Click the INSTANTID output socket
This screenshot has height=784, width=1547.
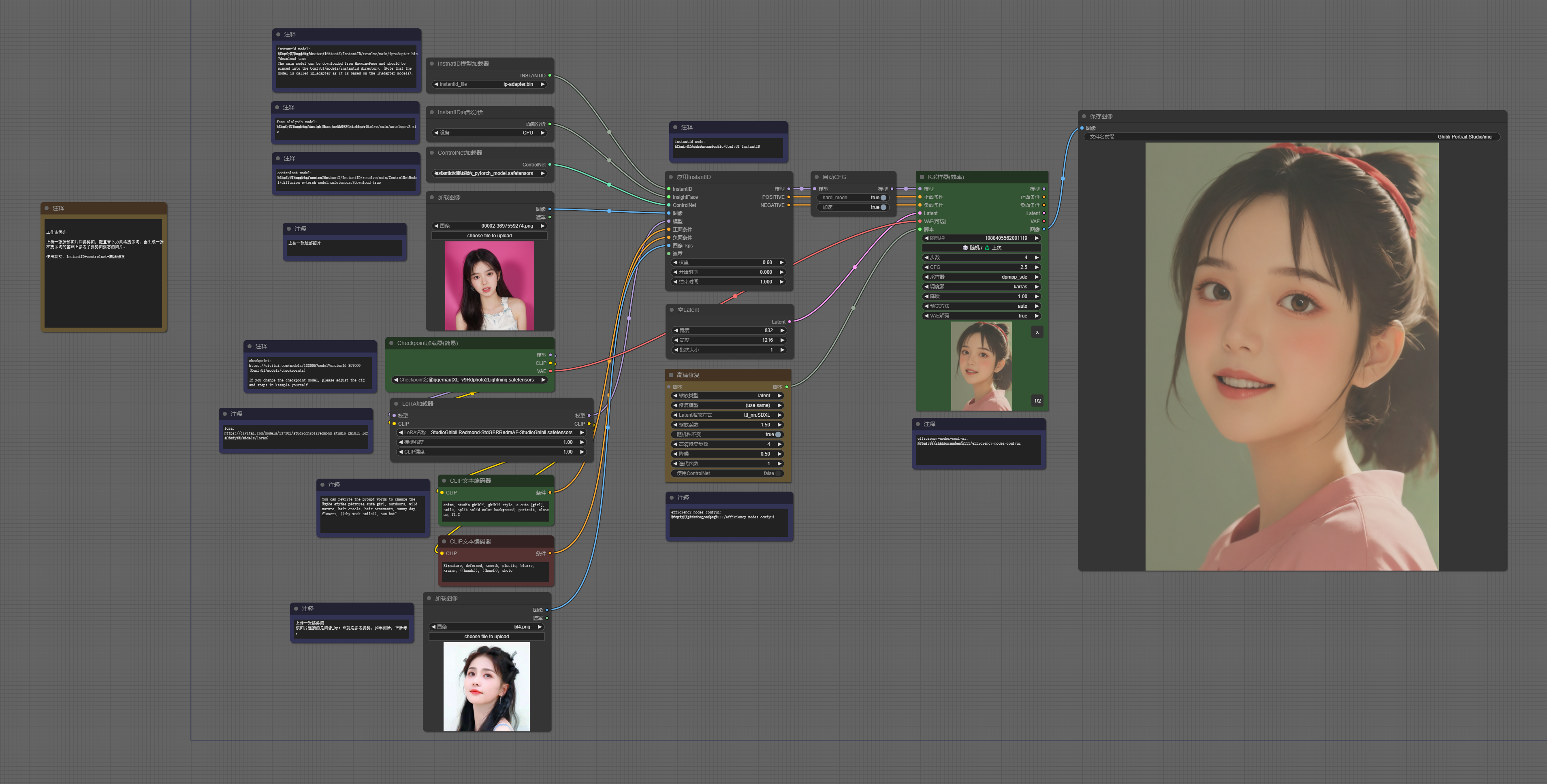click(x=550, y=76)
